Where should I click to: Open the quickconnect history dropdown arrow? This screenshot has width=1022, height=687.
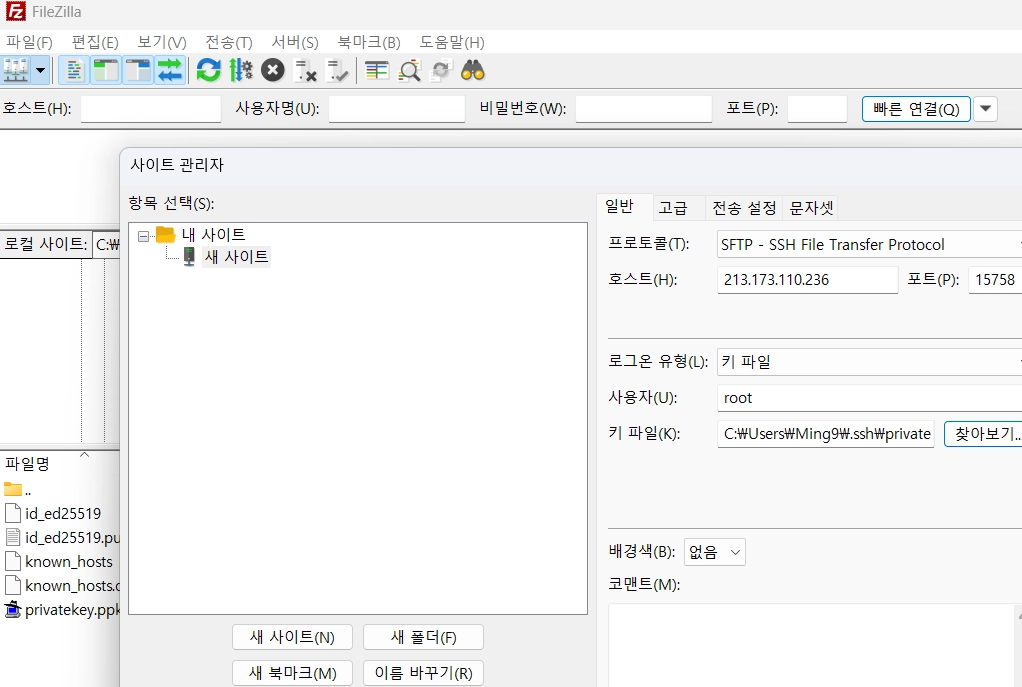click(x=986, y=109)
